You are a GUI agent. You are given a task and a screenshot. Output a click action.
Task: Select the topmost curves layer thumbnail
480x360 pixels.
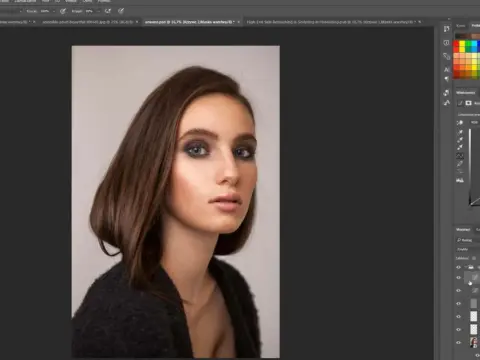[x=474, y=277]
